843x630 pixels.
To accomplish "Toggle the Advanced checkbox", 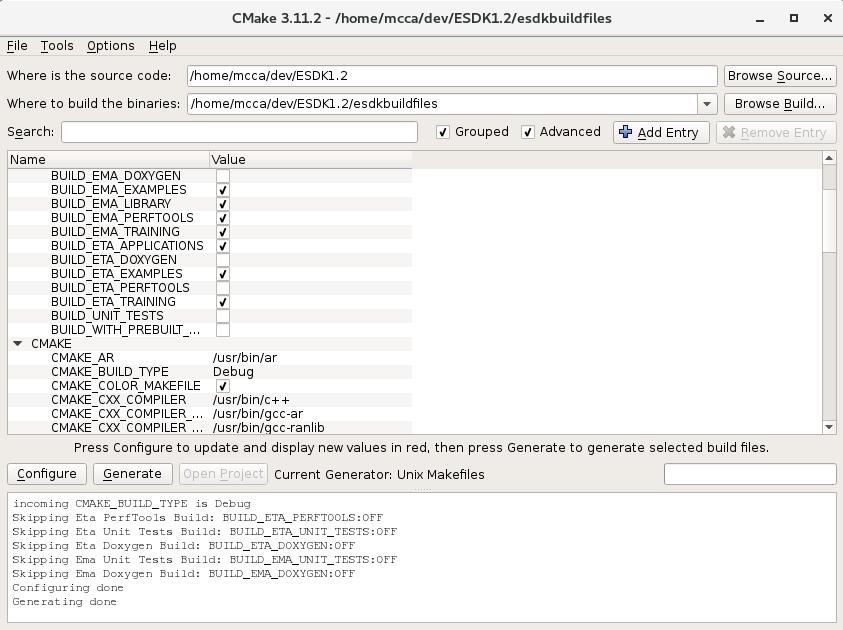I will pyautogui.click(x=527, y=132).
